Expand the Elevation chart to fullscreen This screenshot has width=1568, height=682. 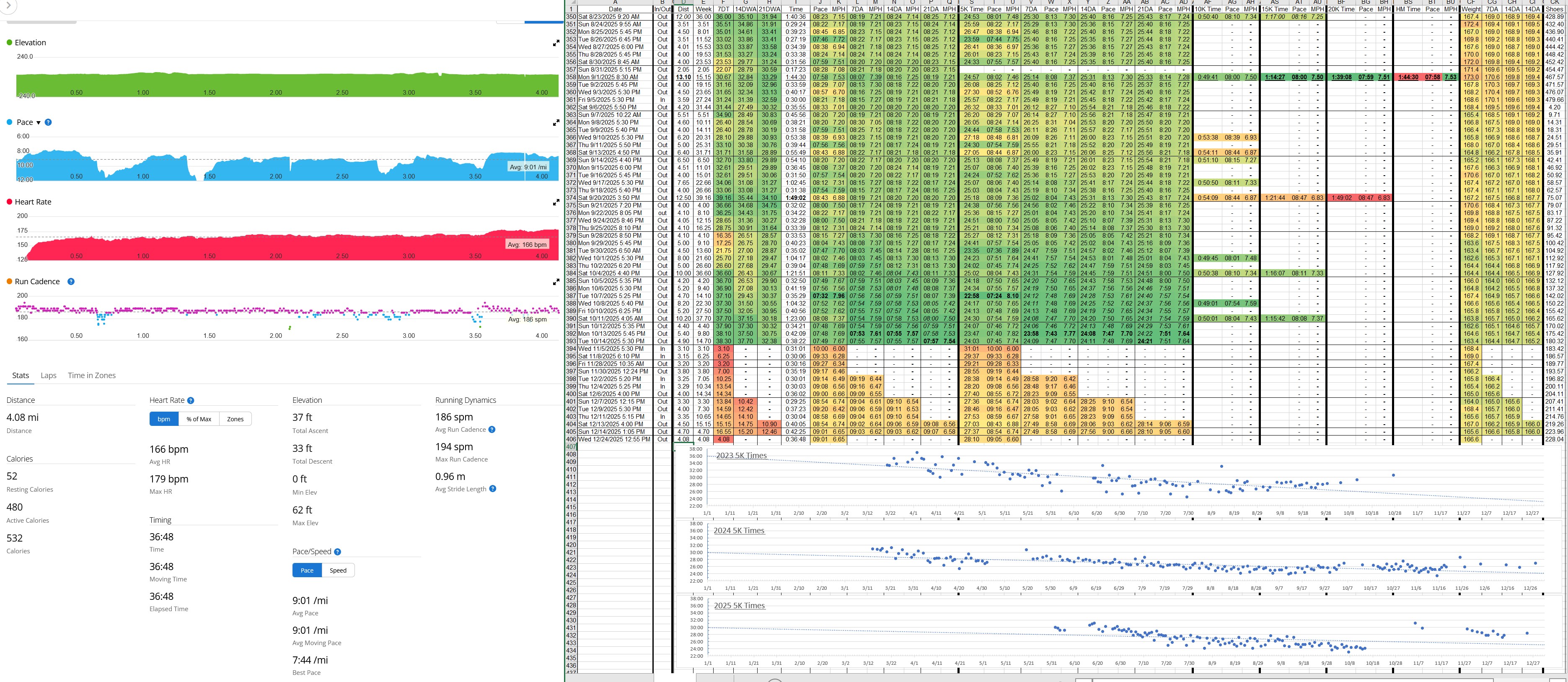tap(556, 43)
